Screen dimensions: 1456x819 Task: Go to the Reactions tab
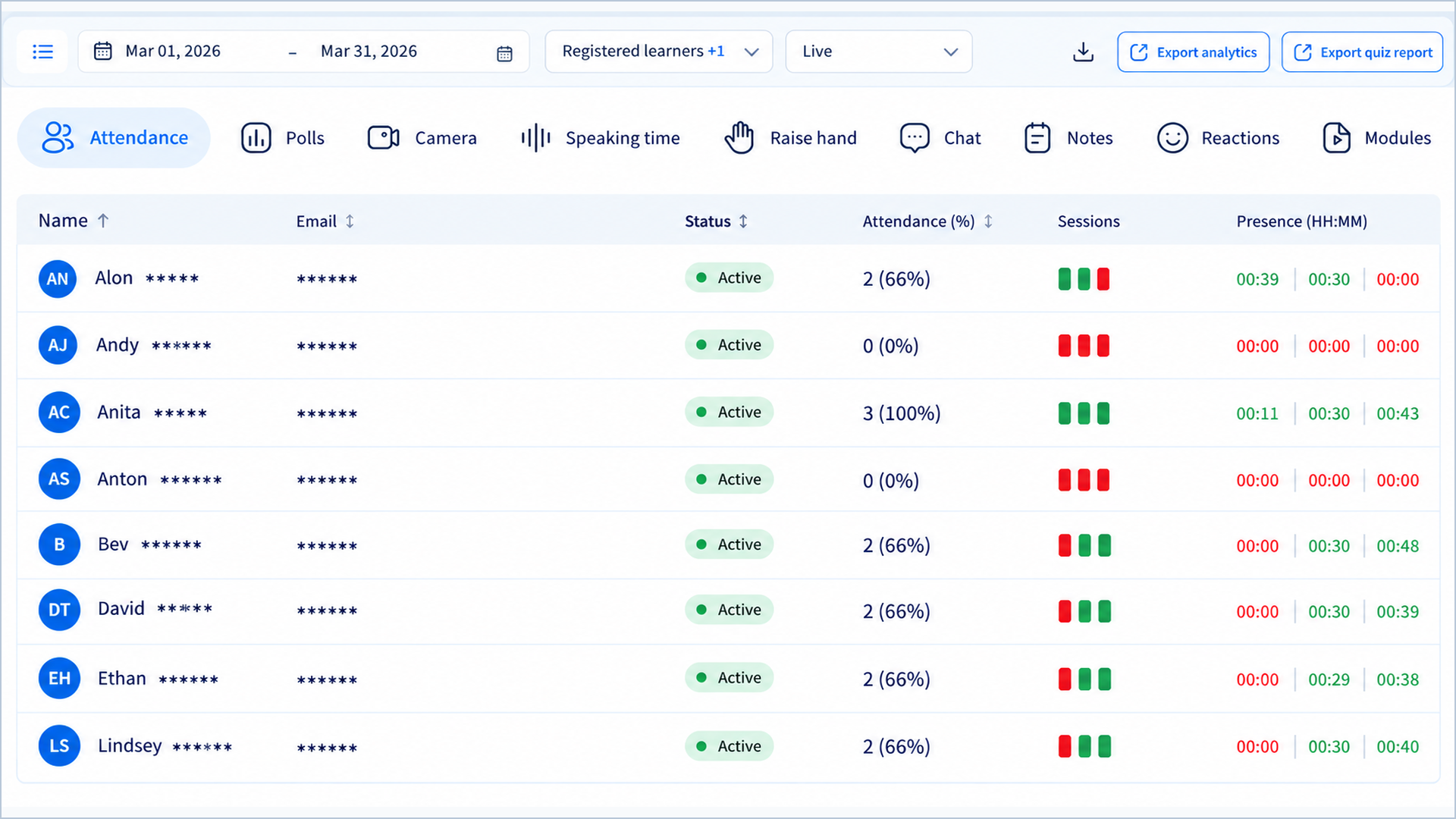1218,138
